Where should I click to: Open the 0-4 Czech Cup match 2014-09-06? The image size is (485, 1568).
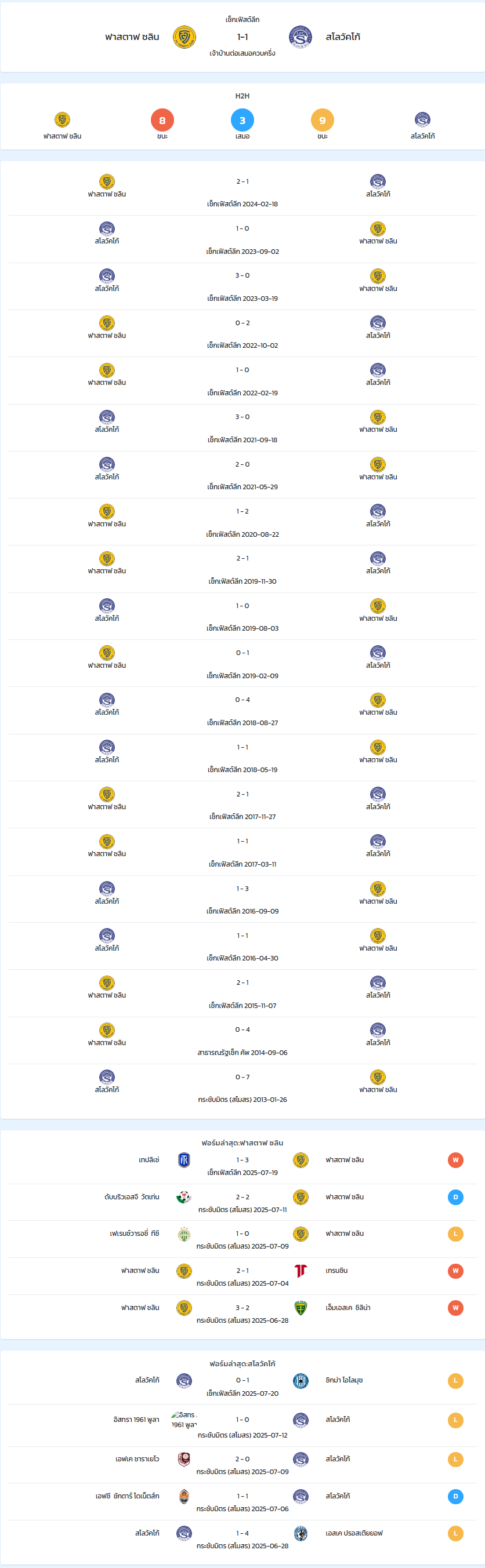pos(242,1041)
